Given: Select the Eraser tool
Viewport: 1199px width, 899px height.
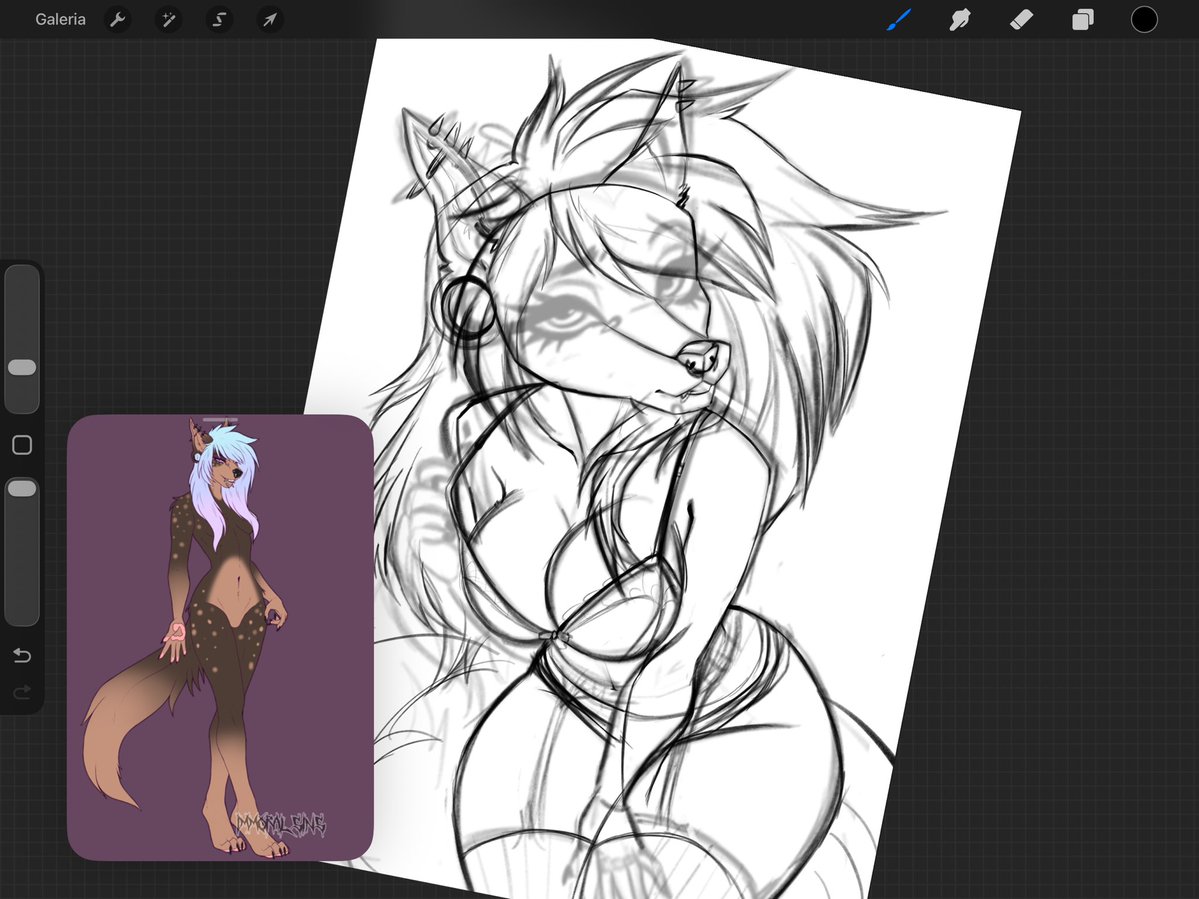Looking at the screenshot, I should click(x=1022, y=19).
